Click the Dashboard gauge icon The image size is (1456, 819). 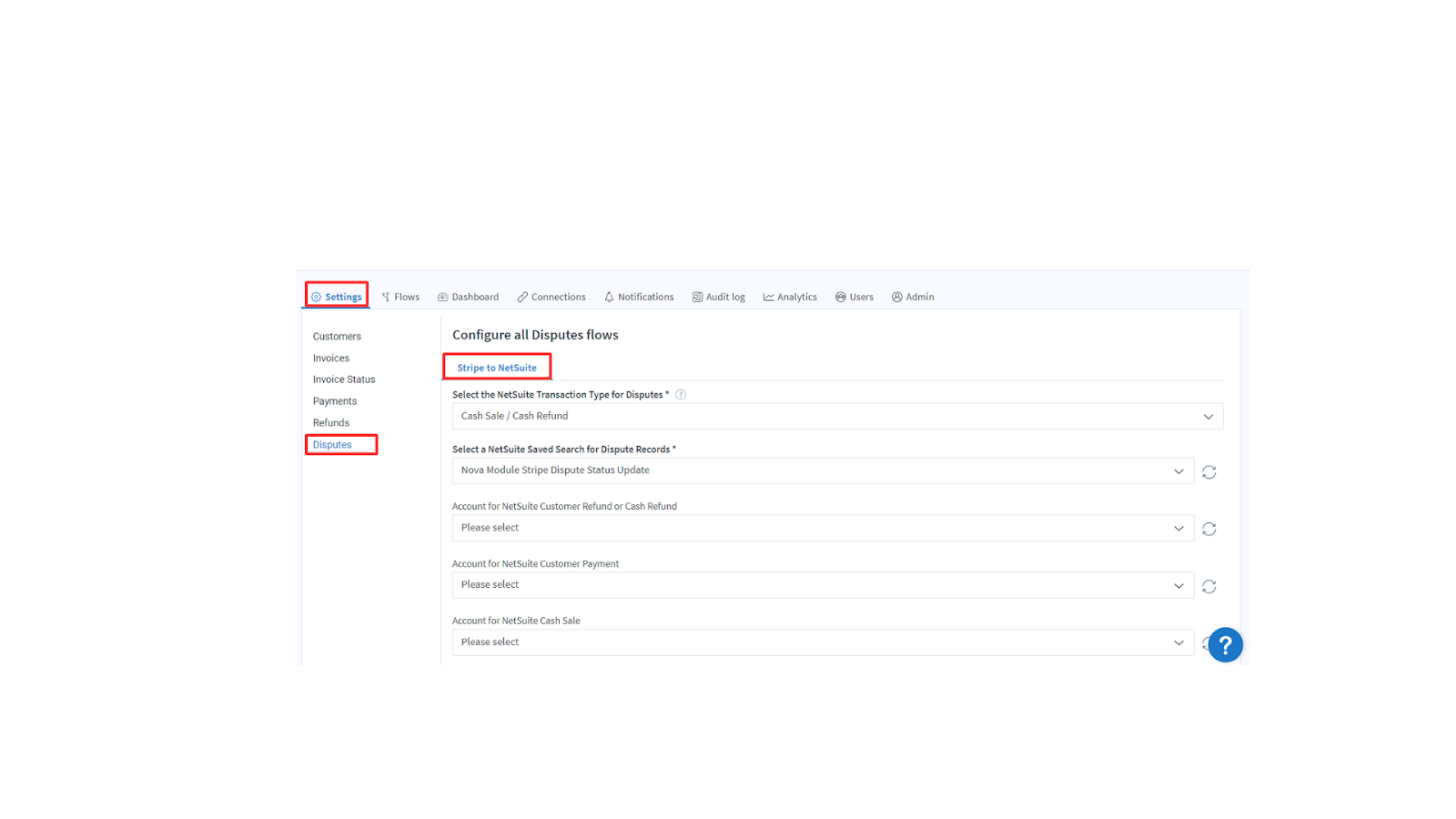(442, 297)
